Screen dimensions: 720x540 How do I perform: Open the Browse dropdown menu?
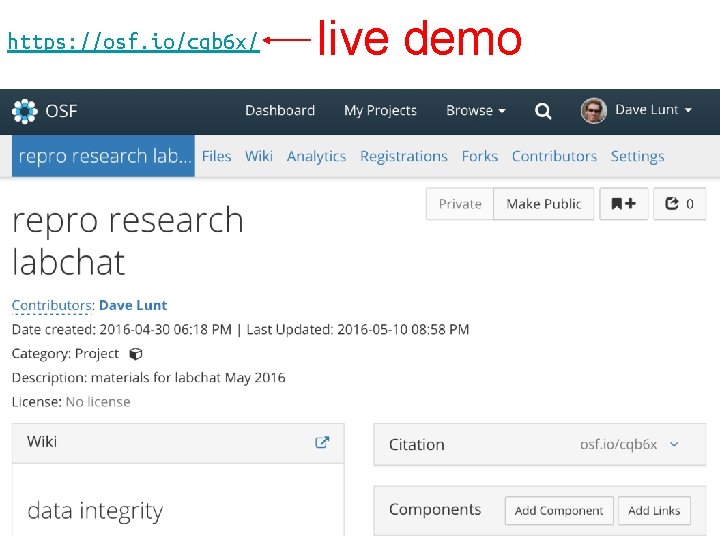tap(476, 110)
